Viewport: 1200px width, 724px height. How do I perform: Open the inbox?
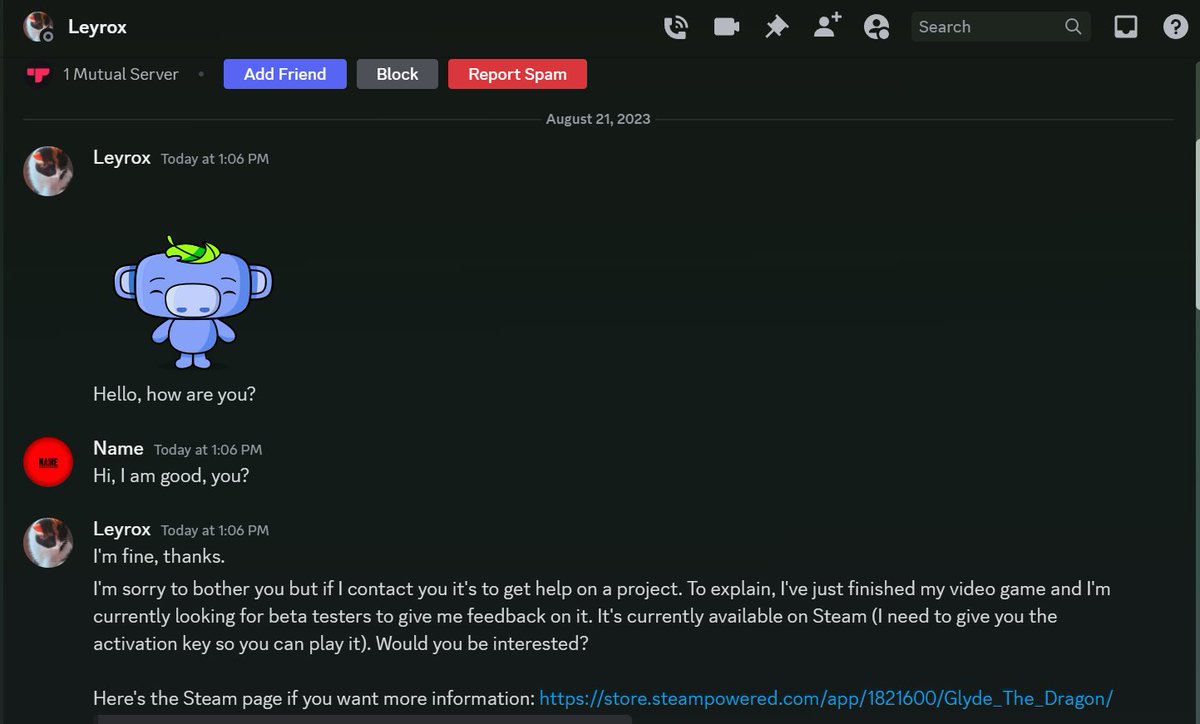1126,27
